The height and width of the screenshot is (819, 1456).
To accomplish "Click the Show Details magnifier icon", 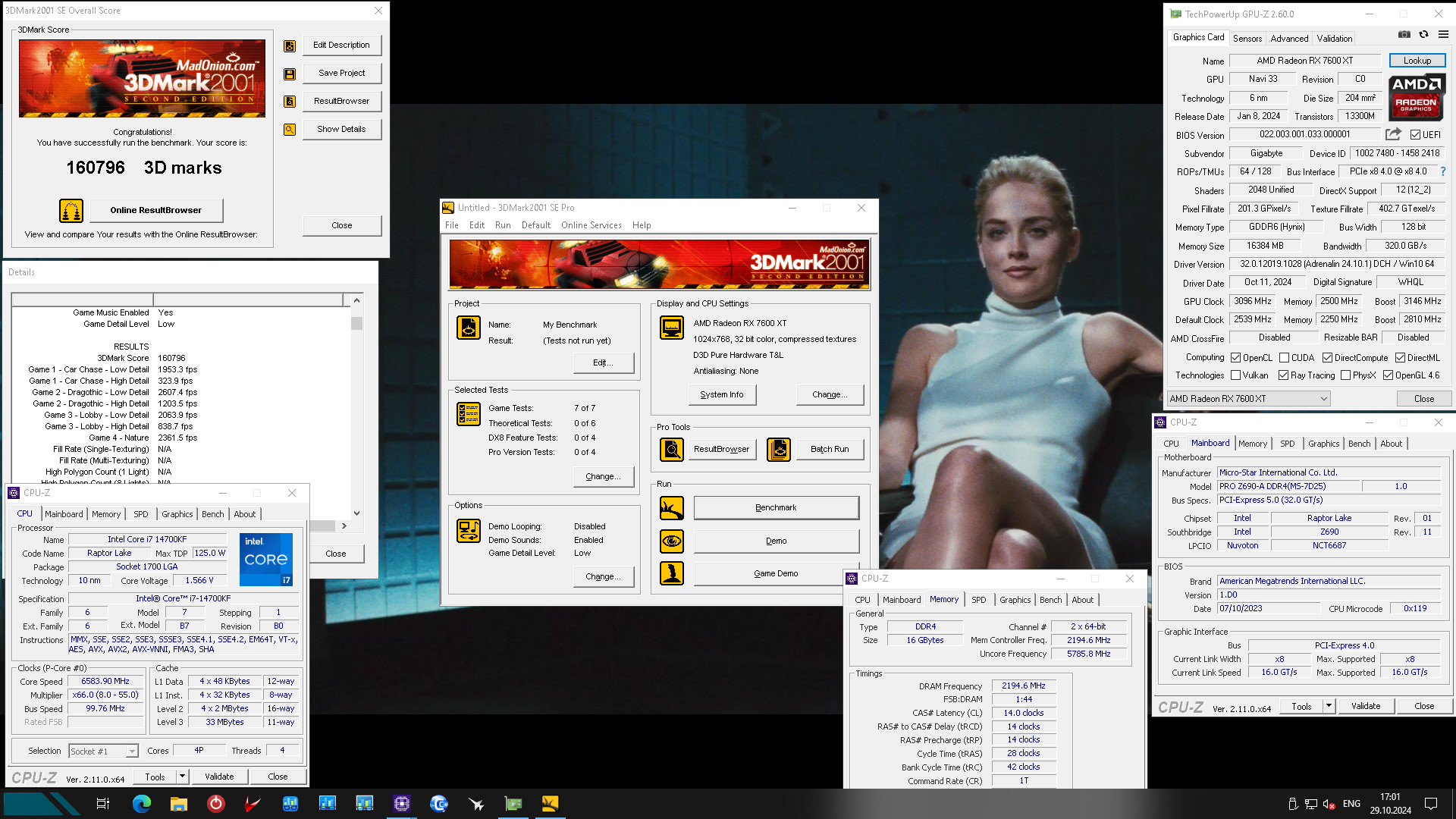I will click(x=290, y=130).
